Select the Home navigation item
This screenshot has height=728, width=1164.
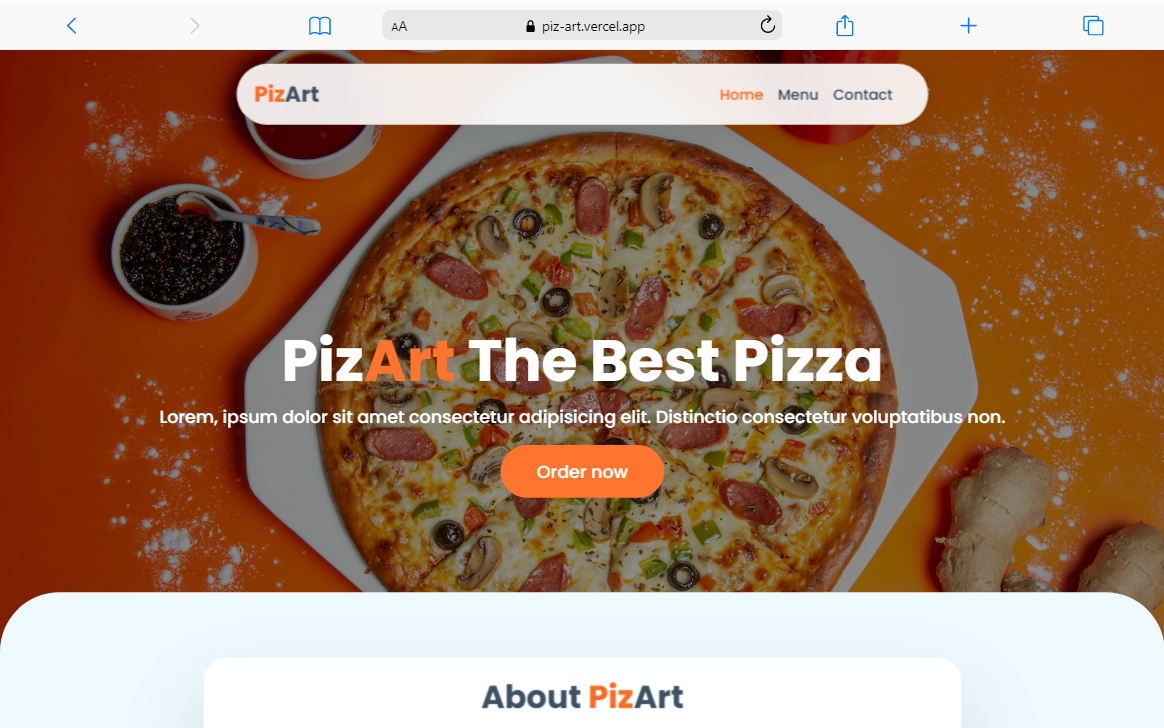tap(741, 95)
